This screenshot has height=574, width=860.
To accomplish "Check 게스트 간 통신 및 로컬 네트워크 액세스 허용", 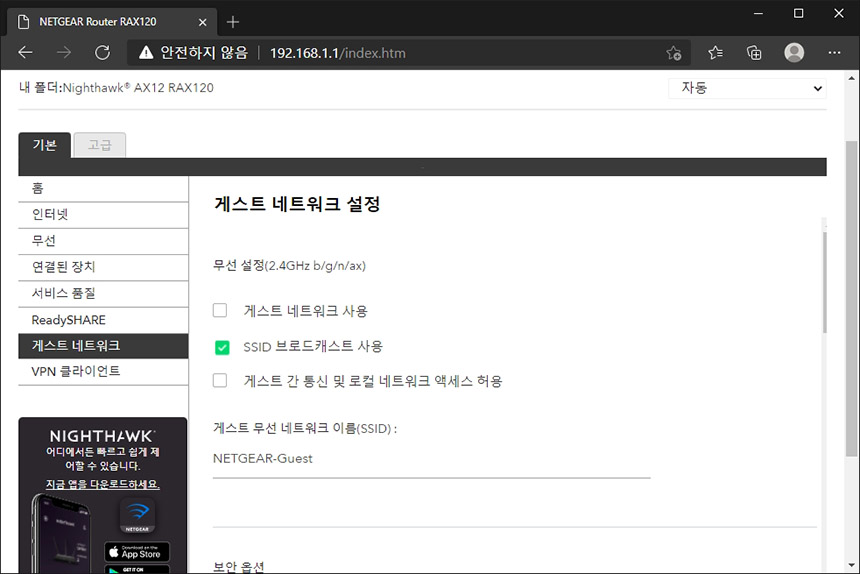I will tap(220, 380).
